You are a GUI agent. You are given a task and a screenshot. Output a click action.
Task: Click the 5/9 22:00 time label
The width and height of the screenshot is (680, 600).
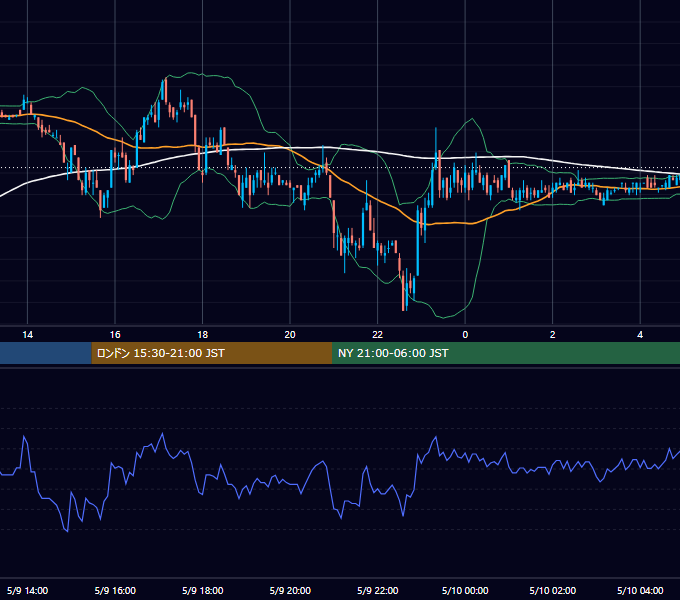(377, 590)
